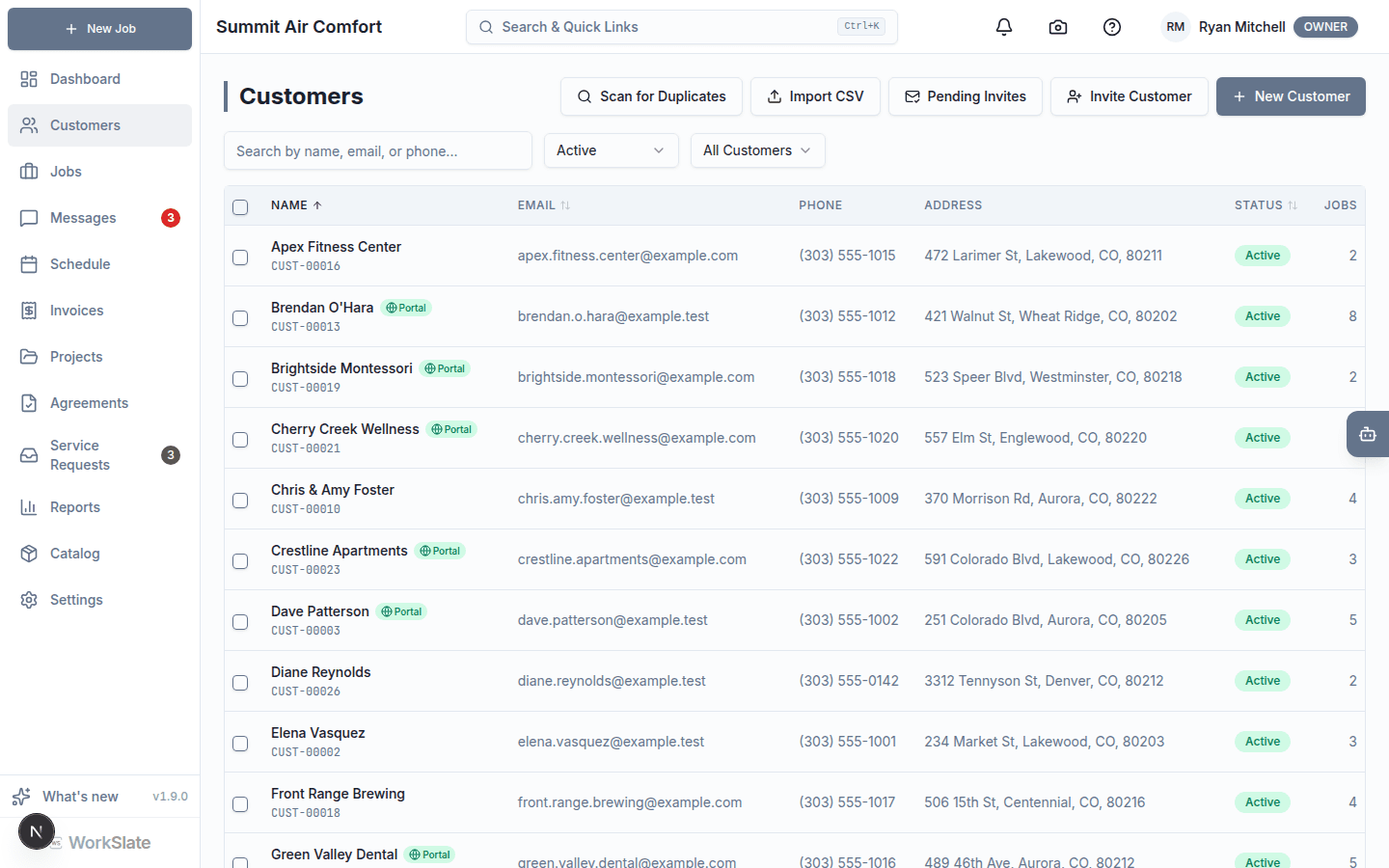Navigate to Schedule in sidebar
The width and height of the screenshot is (1389, 868).
pyautogui.click(x=99, y=264)
